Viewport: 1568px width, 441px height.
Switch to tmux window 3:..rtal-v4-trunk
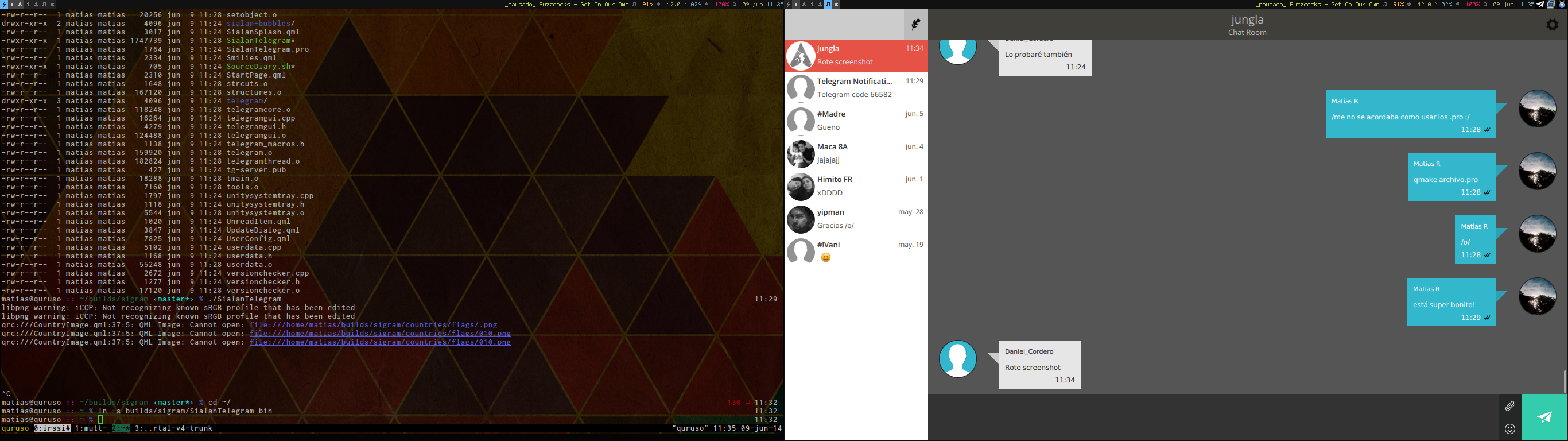tap(173, 429)
